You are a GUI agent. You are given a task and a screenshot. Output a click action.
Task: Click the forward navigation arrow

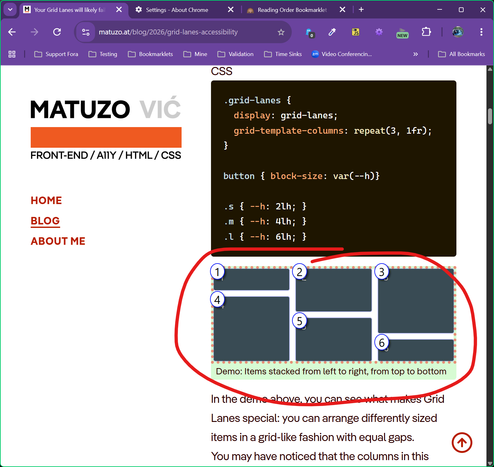tap(34, 32)
